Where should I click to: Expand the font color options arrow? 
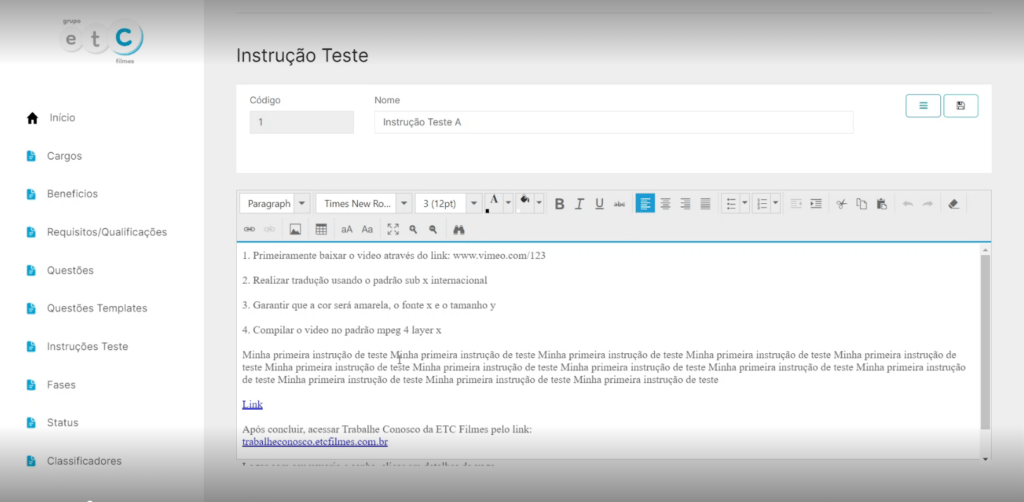click(508, 204)
